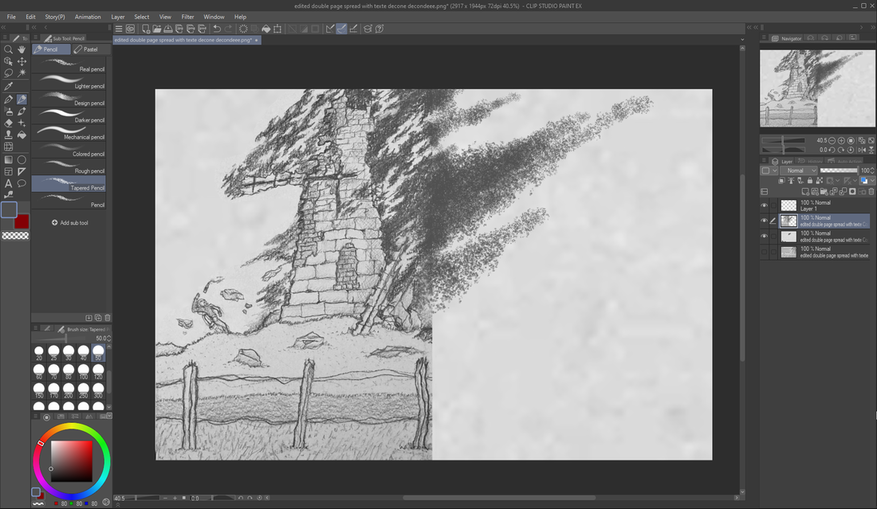Select the Real pencil sub tool

coord(69,66)
